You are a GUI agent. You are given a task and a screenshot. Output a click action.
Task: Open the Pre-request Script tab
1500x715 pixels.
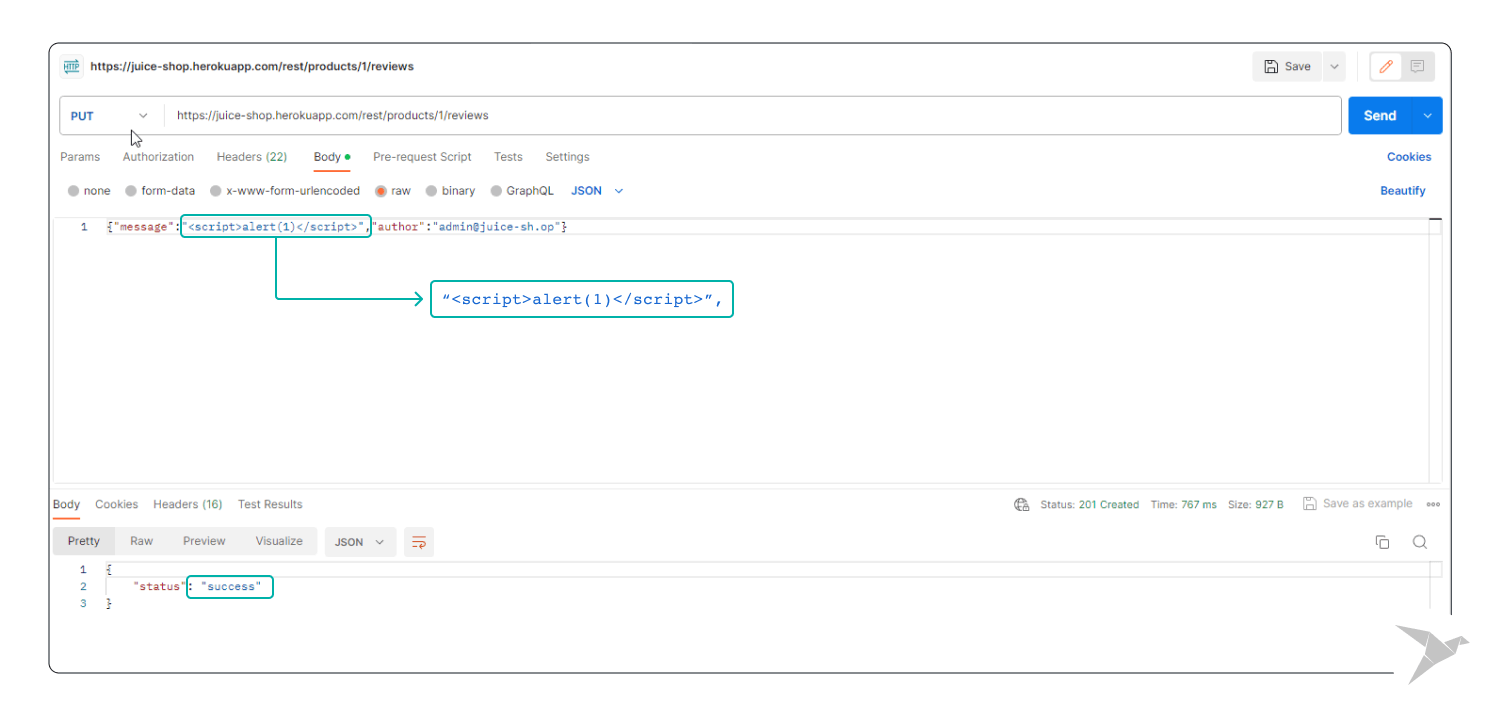[421, 157]
